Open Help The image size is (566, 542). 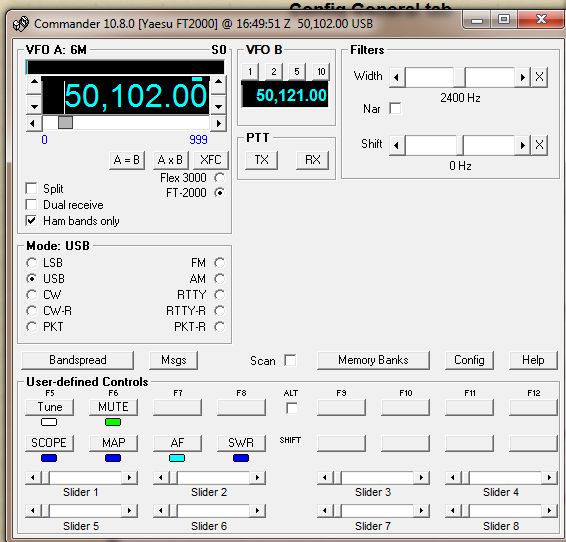(533, 360)
